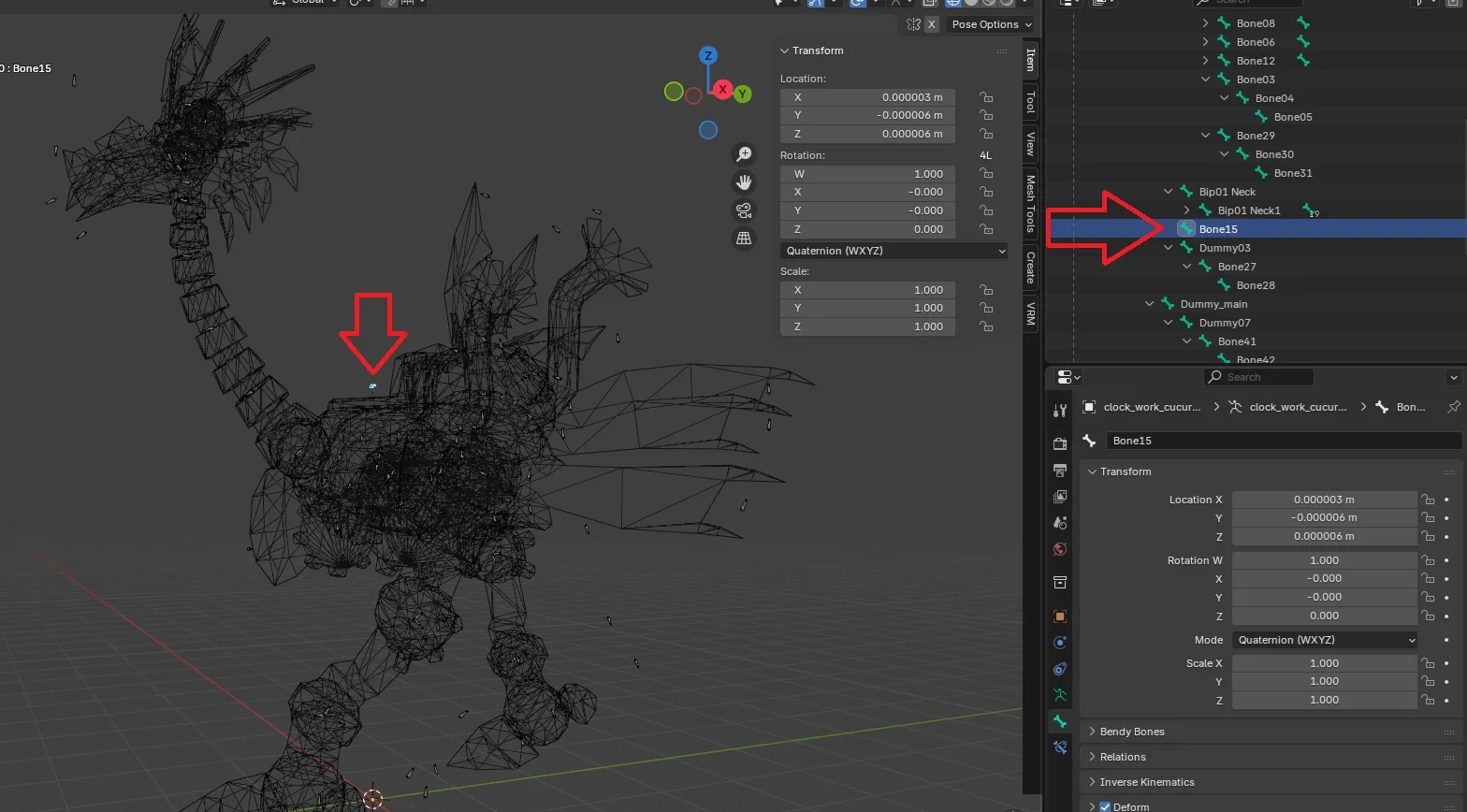The image size is (1467, 812).
Task: Click the butterfly auto-mirror icon near Pose Options
Action: 913,24
